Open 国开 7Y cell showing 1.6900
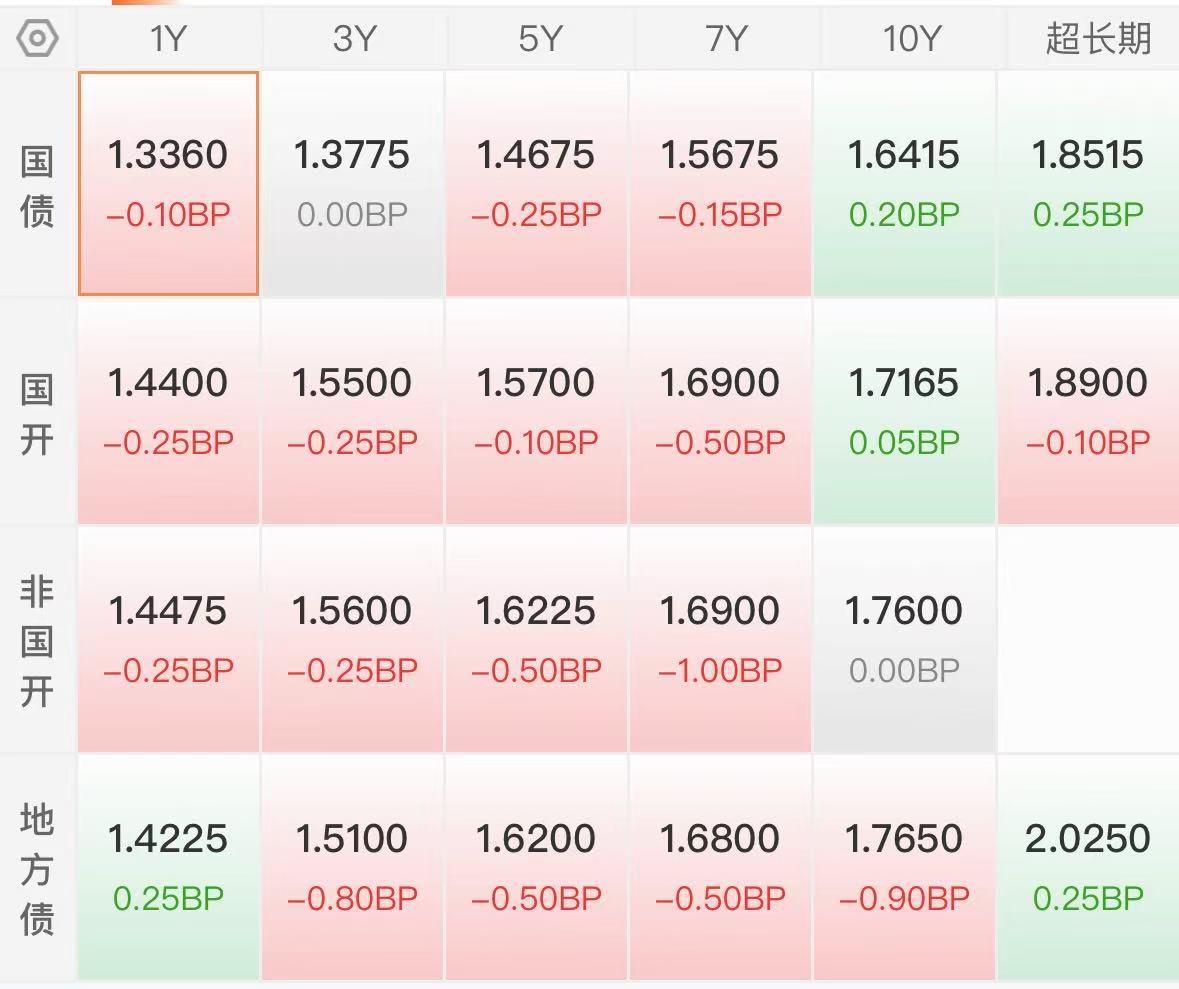1179x989 pixels. (x=722, y=411)
